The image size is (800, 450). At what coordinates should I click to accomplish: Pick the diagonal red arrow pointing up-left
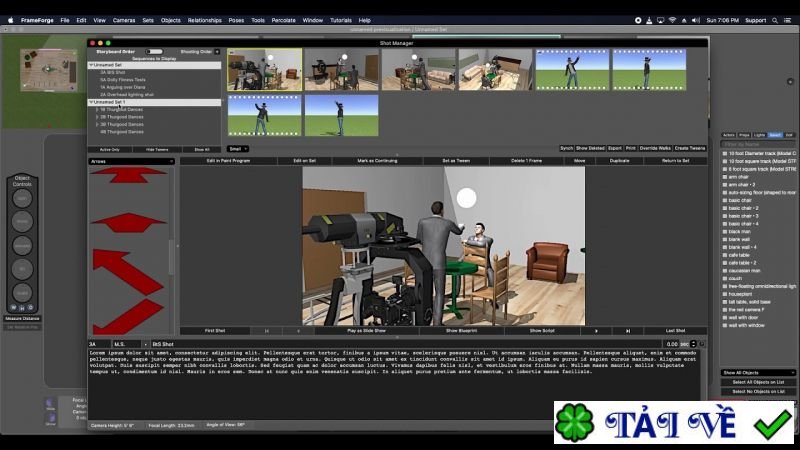128,272
